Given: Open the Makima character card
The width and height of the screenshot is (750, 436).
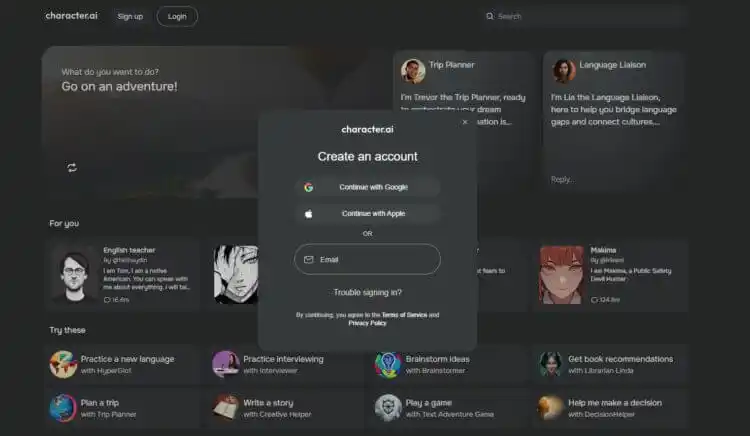Looking at the screenshot, I should (x=611, y=275).
